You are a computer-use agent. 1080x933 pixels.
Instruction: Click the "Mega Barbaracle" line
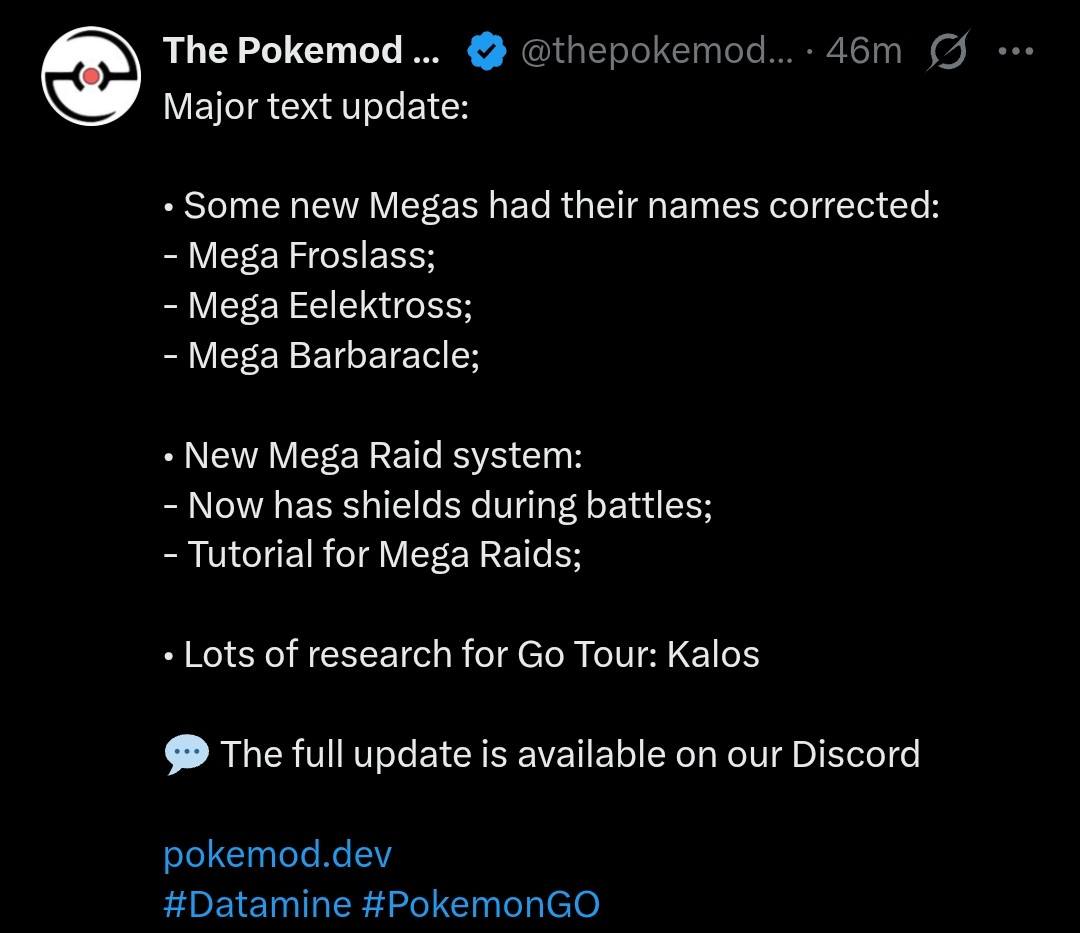(x=322, y=355)
